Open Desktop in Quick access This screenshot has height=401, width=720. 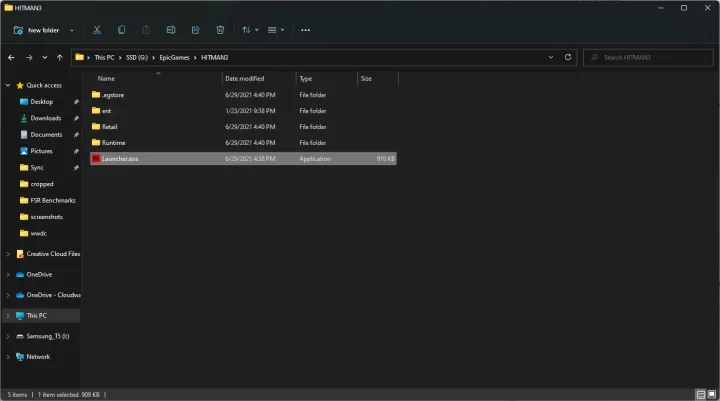[x=41, y=102]
